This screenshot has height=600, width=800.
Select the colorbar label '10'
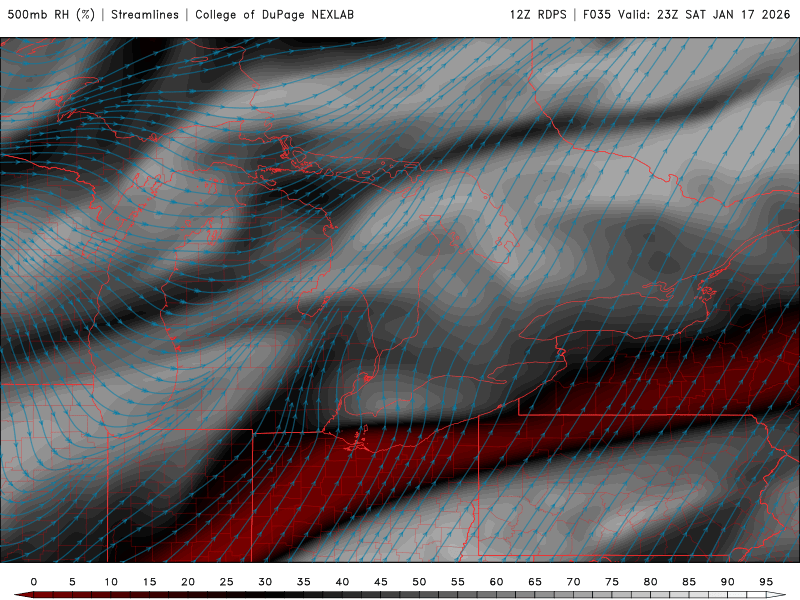pos(111,582)
